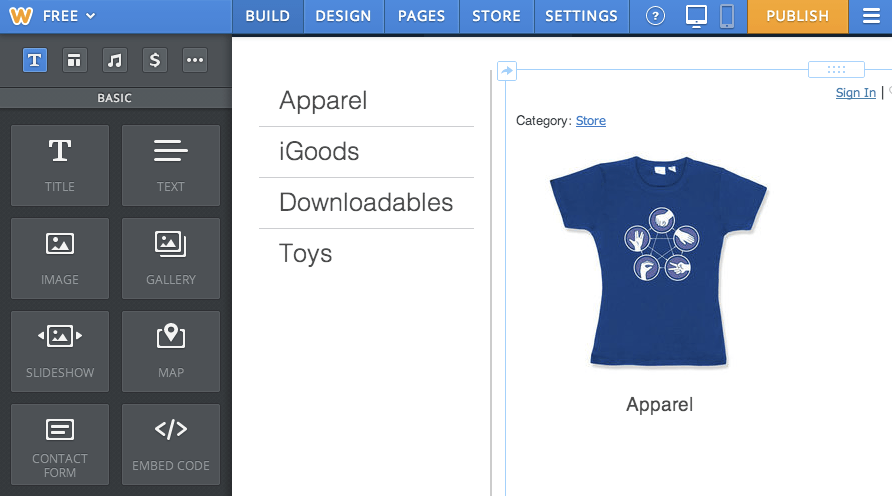Image resolution: width=892 pixels, height=496 pixels.
Task: Pick the IMAGE element
Action: pyautogui.click(x=60, y=258)
